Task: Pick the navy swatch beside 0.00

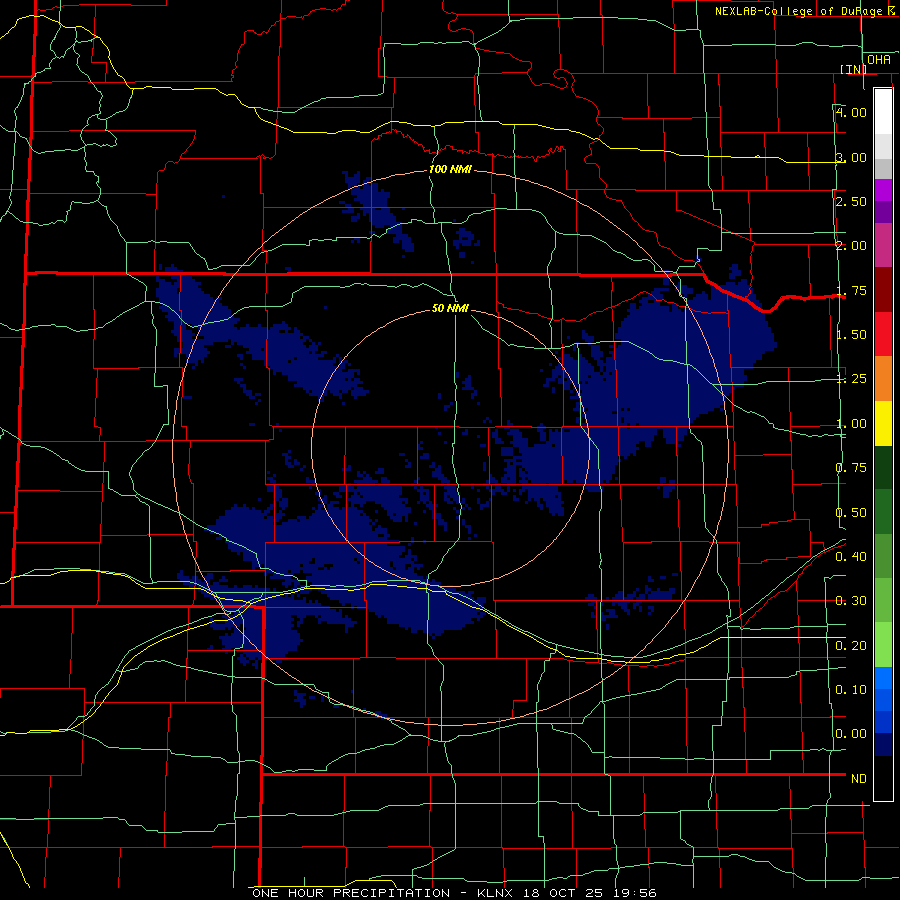Action: coord(883,745)
